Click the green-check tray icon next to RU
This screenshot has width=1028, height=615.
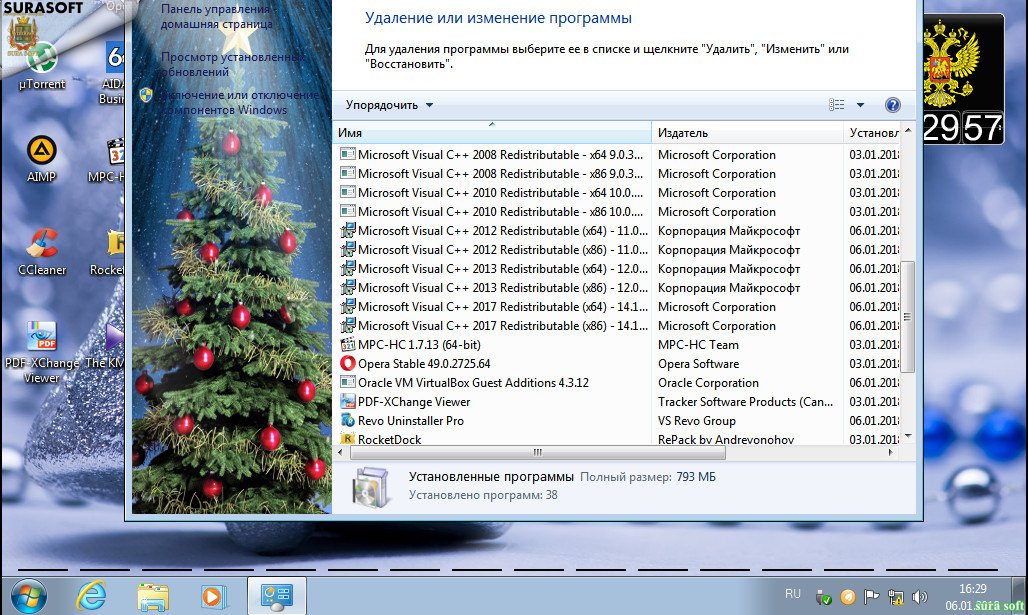click(x=823, y=597)
